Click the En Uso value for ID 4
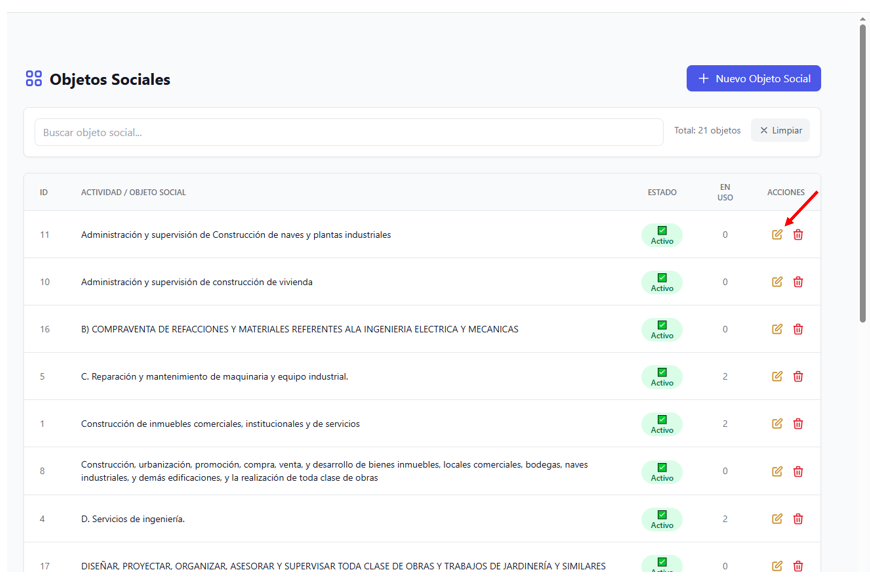Image resolution: width=870 pixels, height=579 pixels. click(x=725, y=519)
